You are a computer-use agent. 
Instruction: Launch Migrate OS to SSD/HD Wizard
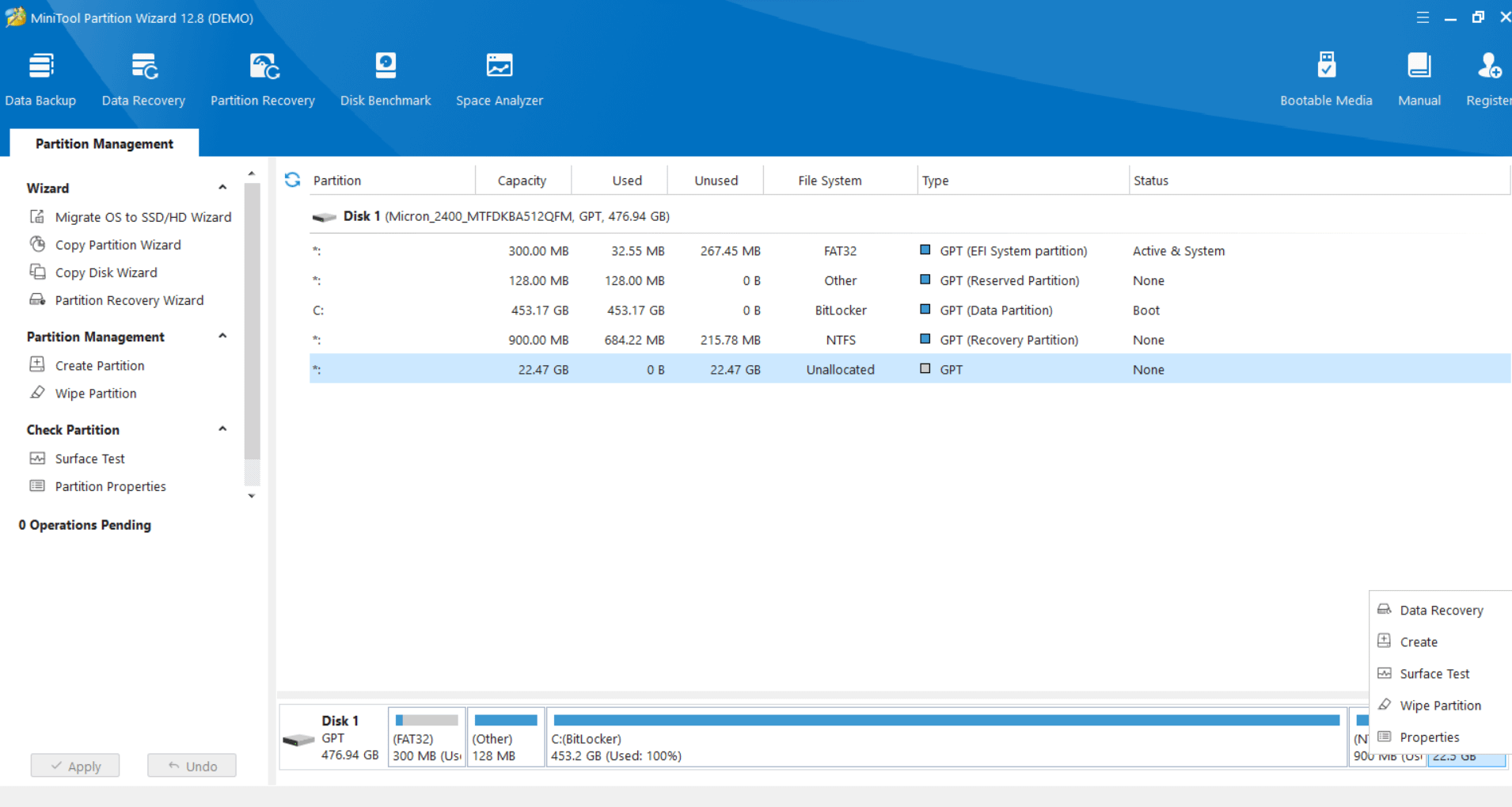(x=131, y=217)
